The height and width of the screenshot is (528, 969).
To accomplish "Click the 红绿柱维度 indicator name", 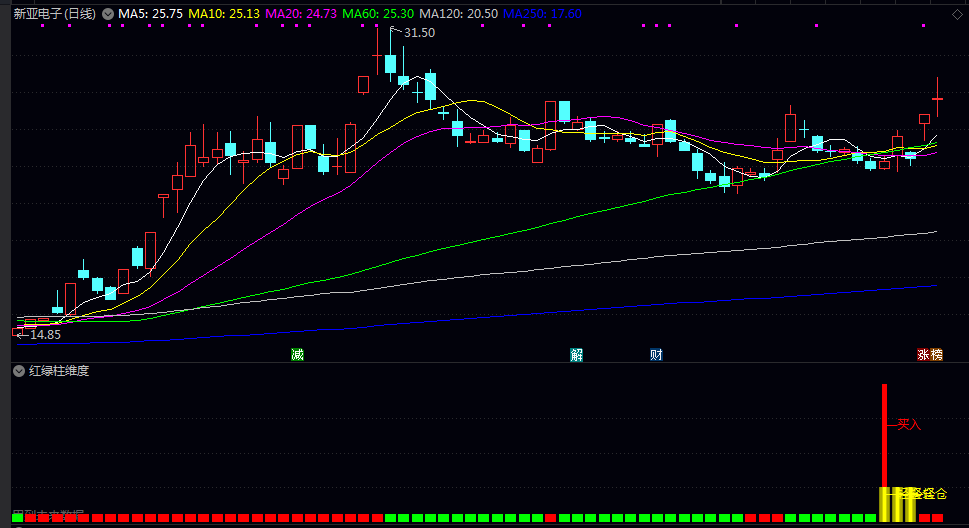I will (59, 371).
